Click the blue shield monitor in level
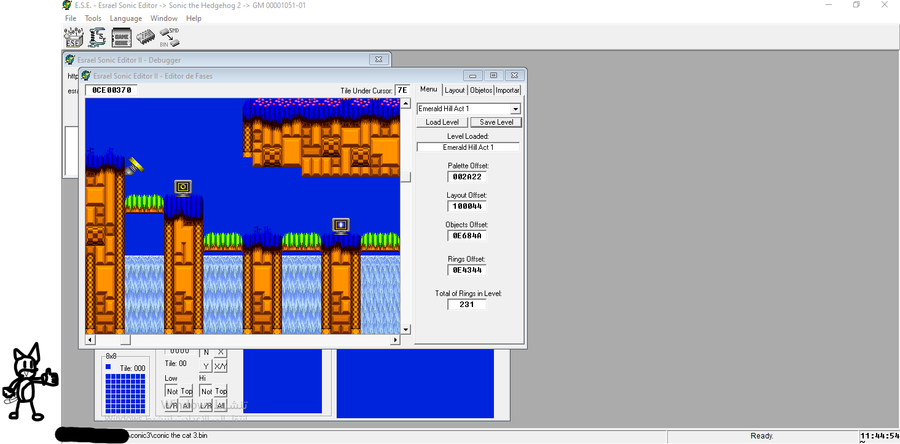The image size is (900, 444). coord(341,226)
